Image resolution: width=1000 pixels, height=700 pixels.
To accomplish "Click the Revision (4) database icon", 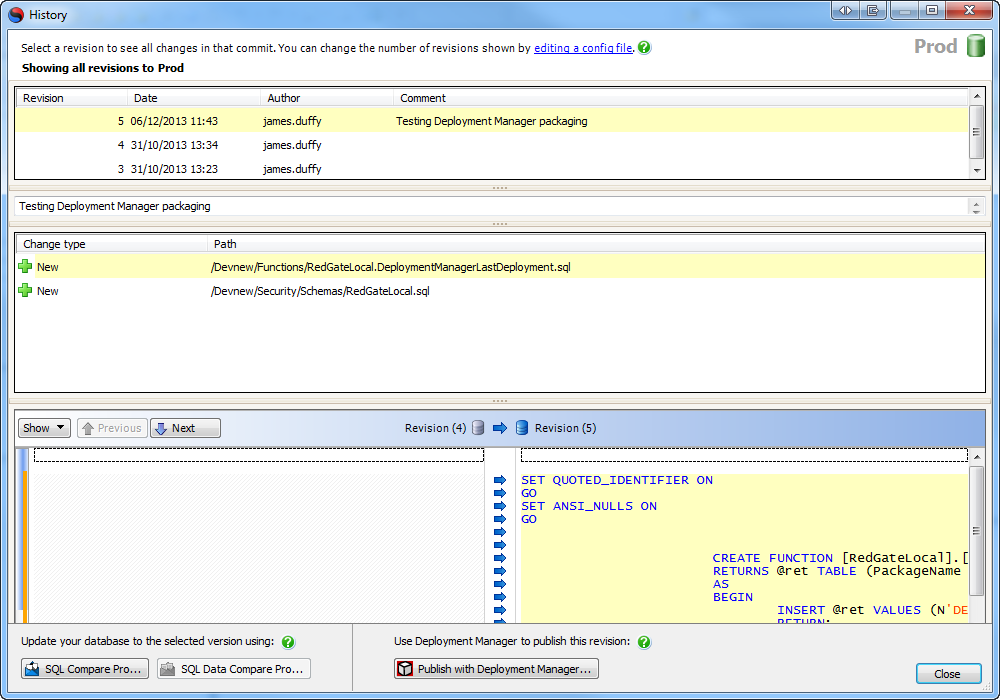I will pyautogui.click(x=478, y=428).
